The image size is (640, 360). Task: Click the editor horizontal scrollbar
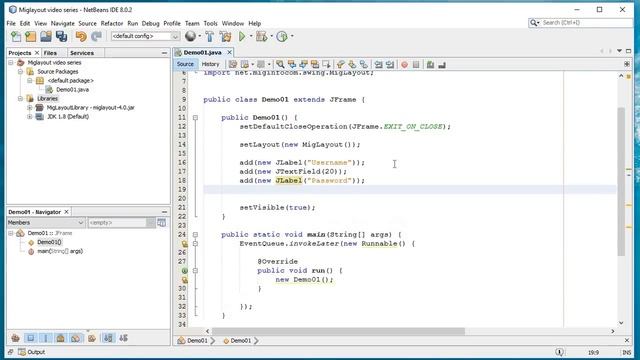[338, 331]
